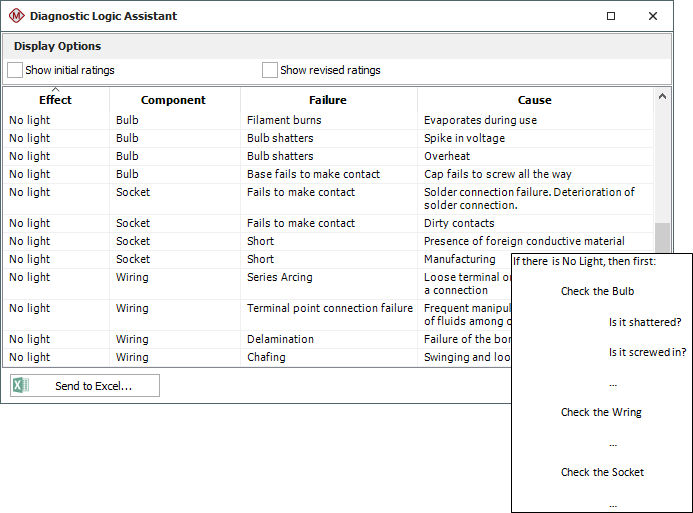The image size is (693, 513).
Task: Click the Cause column header
Action: pyautogui.click(x=534, y=100)
